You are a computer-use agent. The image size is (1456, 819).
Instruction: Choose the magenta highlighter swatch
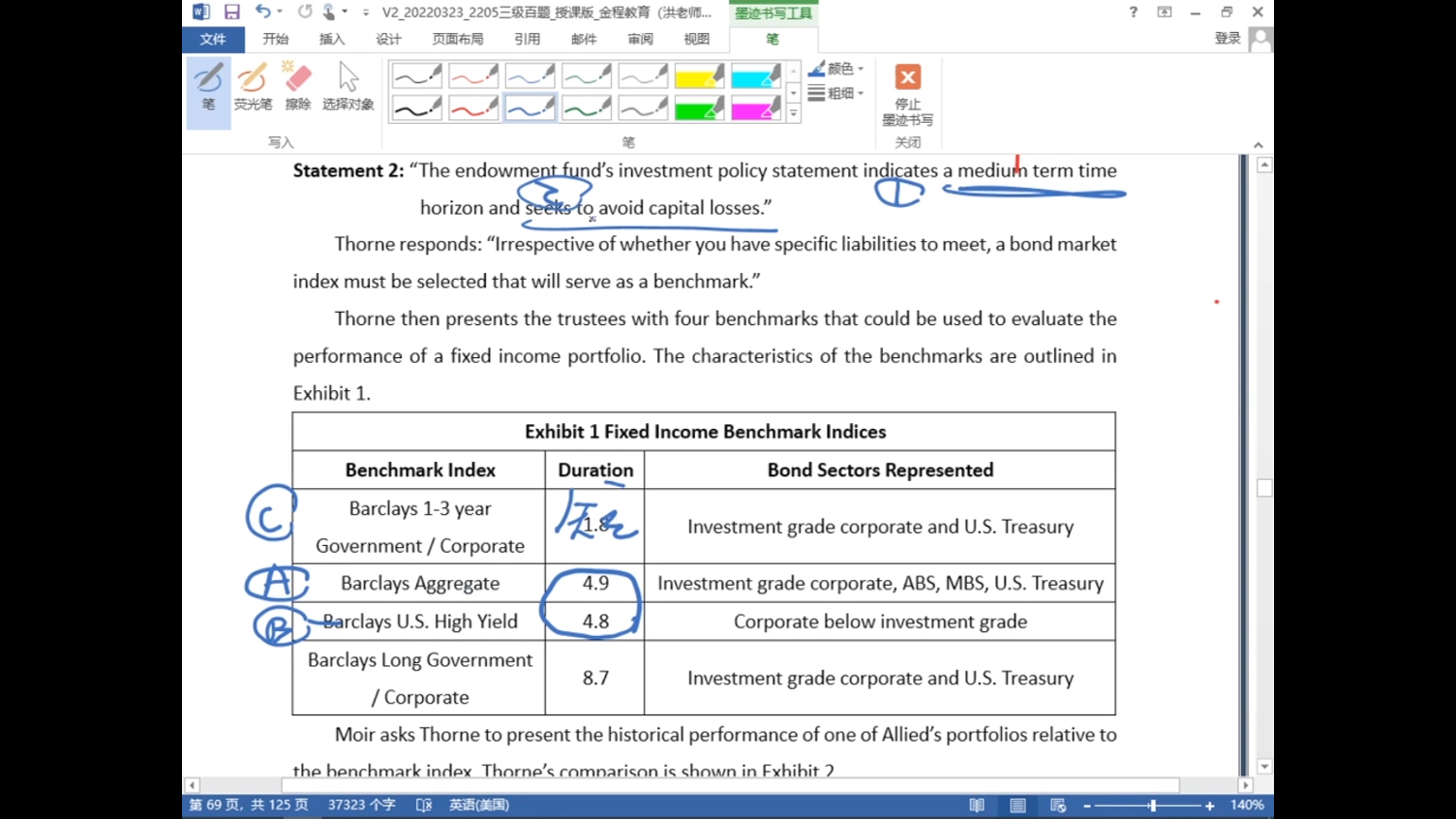tap(754, 106)
